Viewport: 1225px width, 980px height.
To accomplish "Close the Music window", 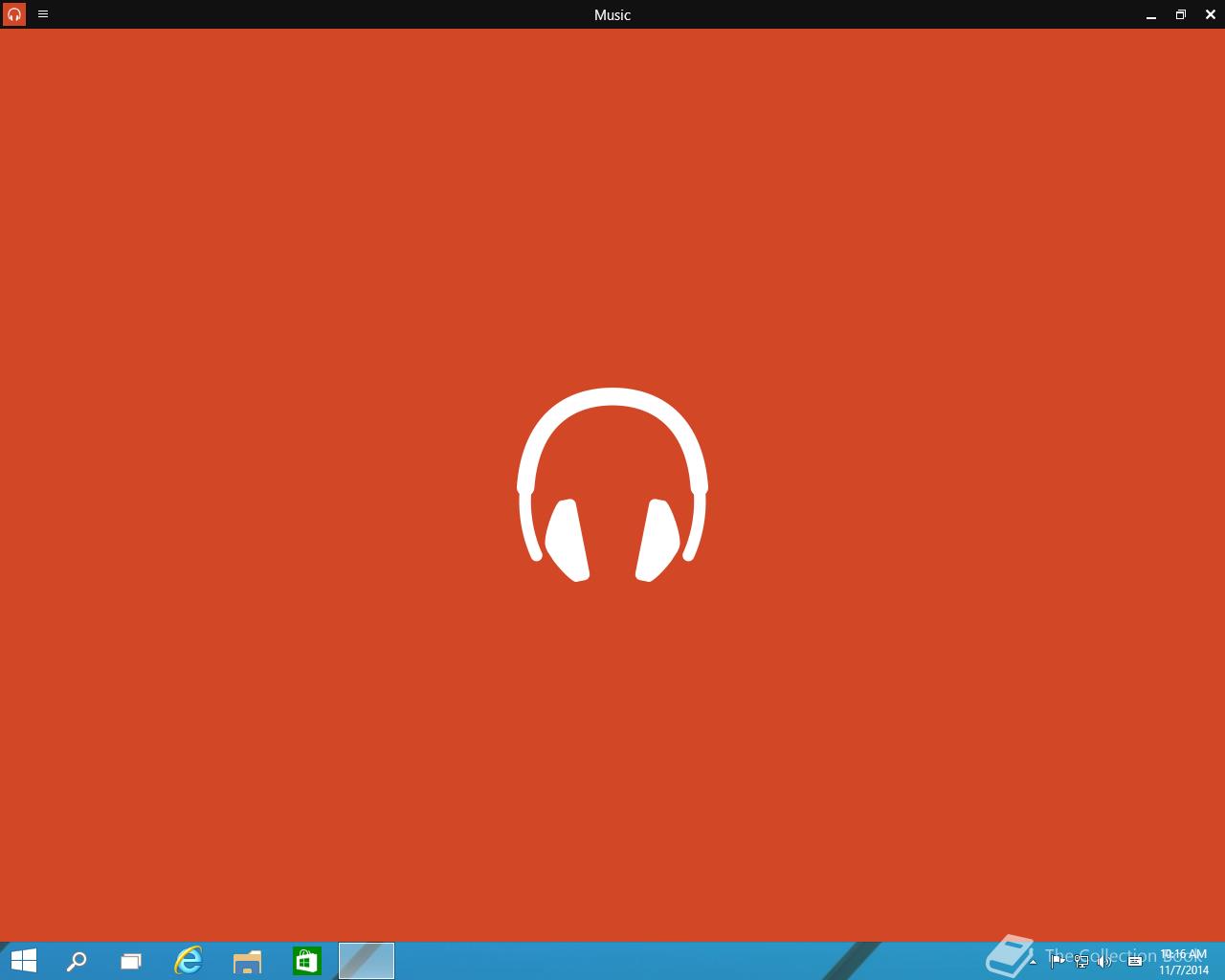I will tap(1211, 14).
